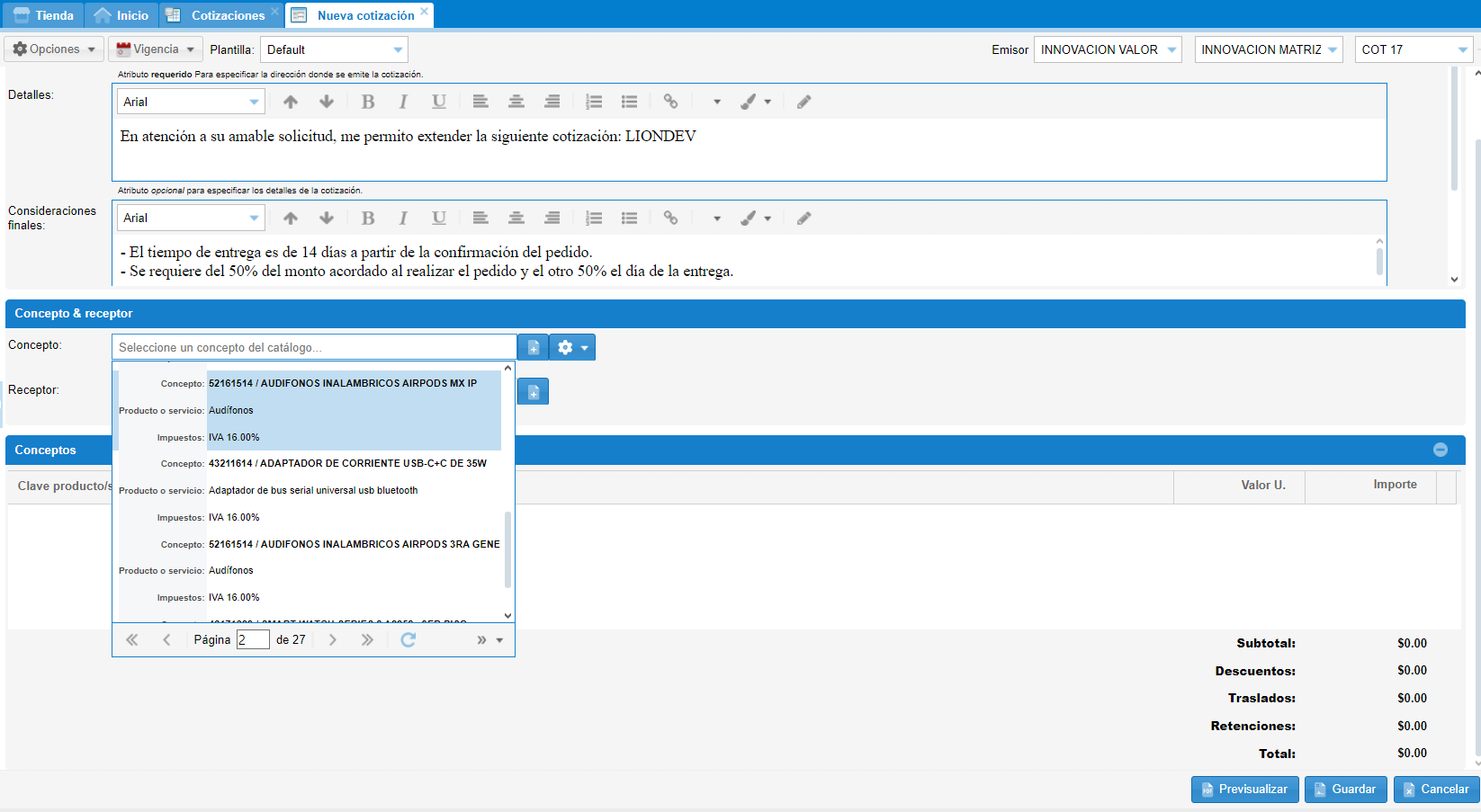Toggle bold in the Detalles editor
The height and width of the screenshot is (812, 1481).
coord(368,102)
